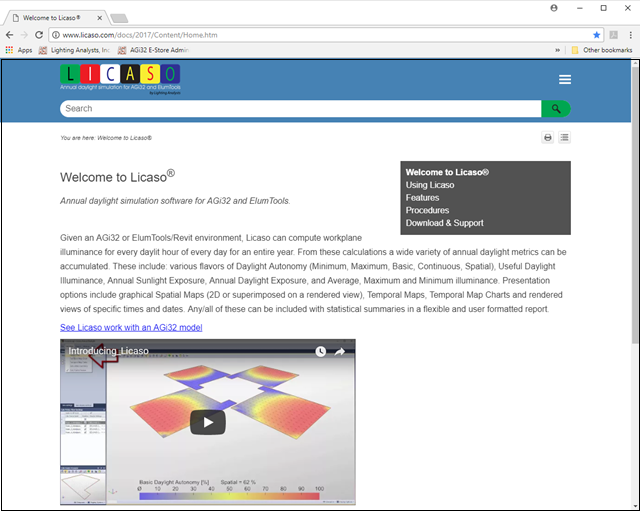Image resolution: width=640 pixels, height=511 pixels.
Task: Open 'See Licaso work with an AGi32 model' link
Action: click(131, 327)
